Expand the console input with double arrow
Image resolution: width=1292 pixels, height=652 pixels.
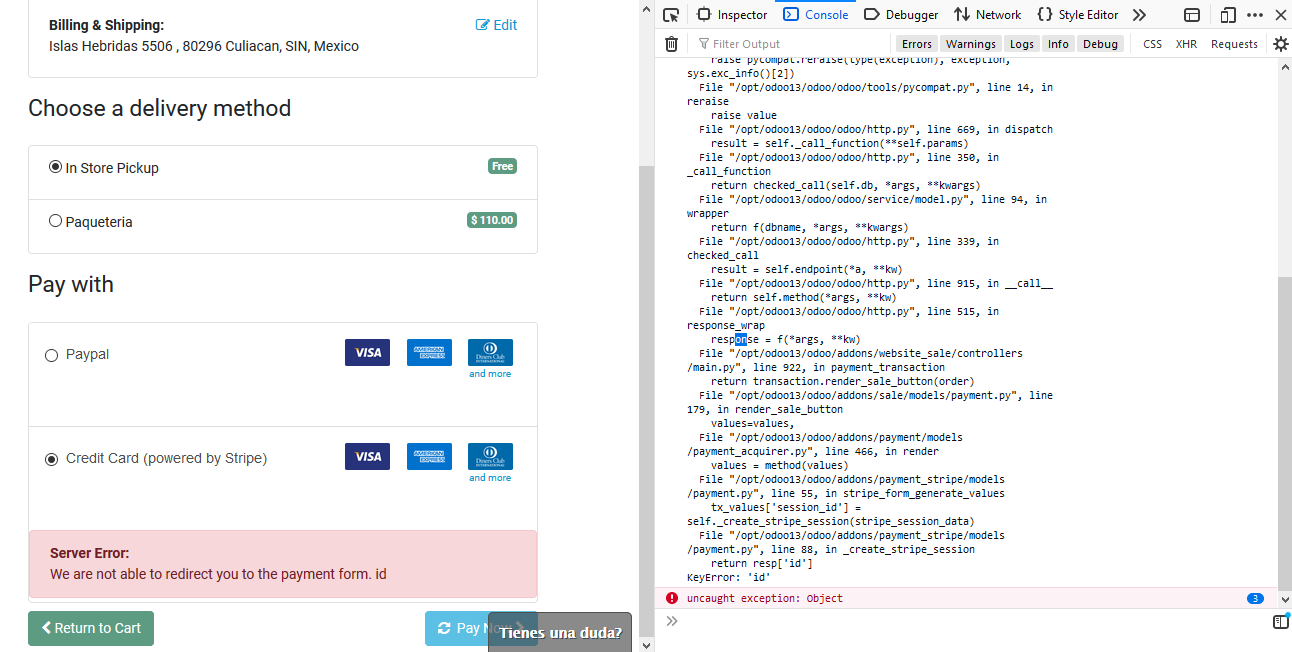coord(671,620)
